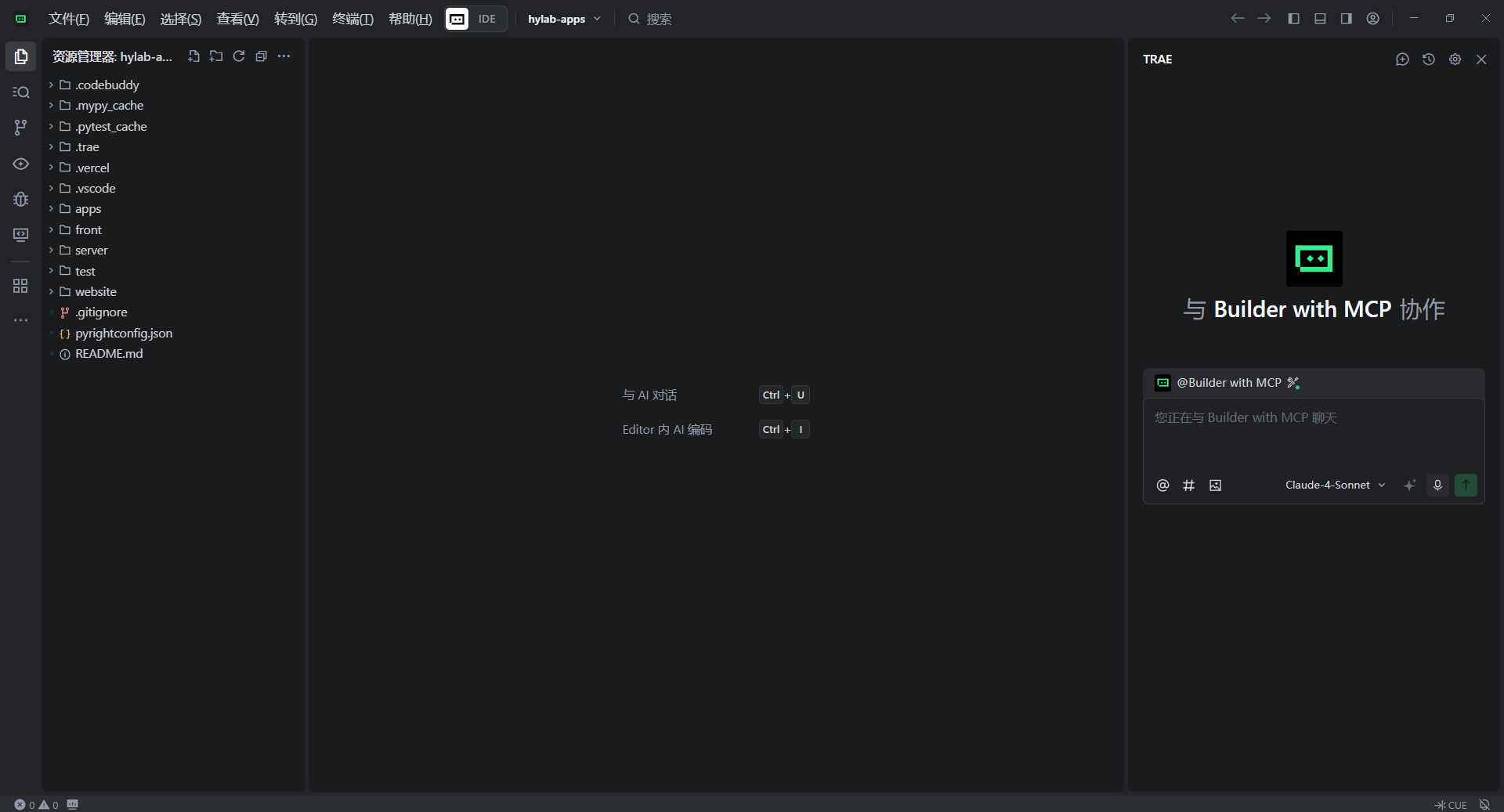
Task: Collapse all folders in explorer
Action: pos(262,56)
